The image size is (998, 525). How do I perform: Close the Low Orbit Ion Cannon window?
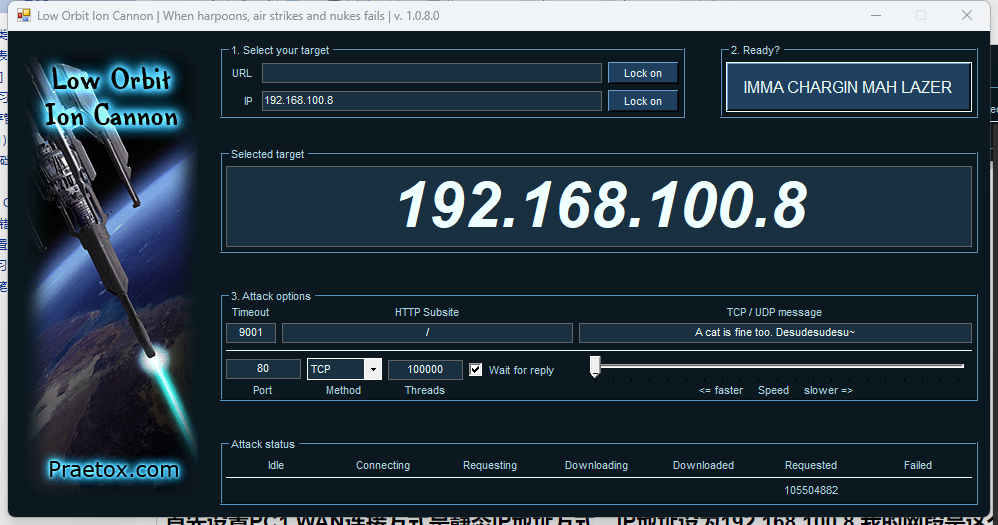coord(967,15)
